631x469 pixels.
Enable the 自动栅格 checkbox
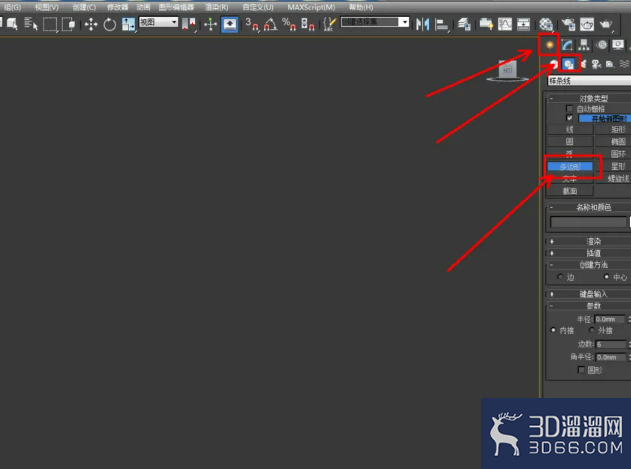click(569, 109)
